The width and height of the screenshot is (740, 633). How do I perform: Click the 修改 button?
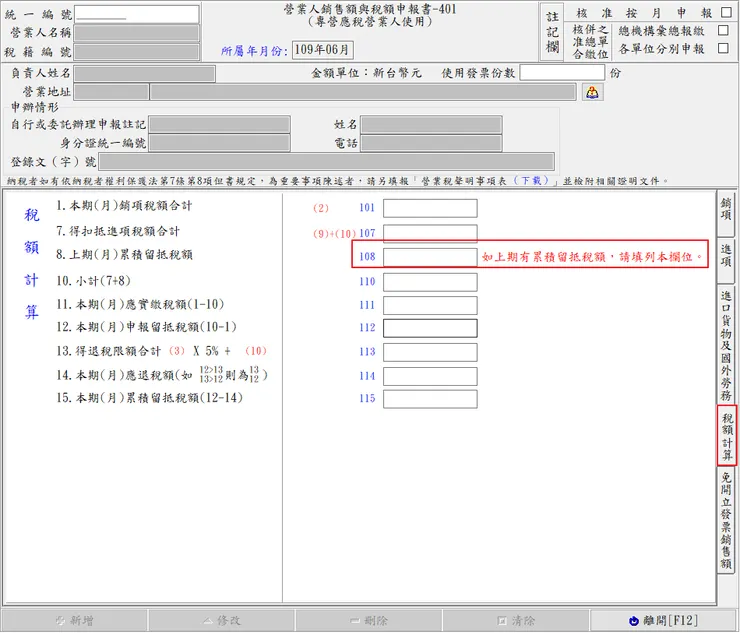click(222, 620)
